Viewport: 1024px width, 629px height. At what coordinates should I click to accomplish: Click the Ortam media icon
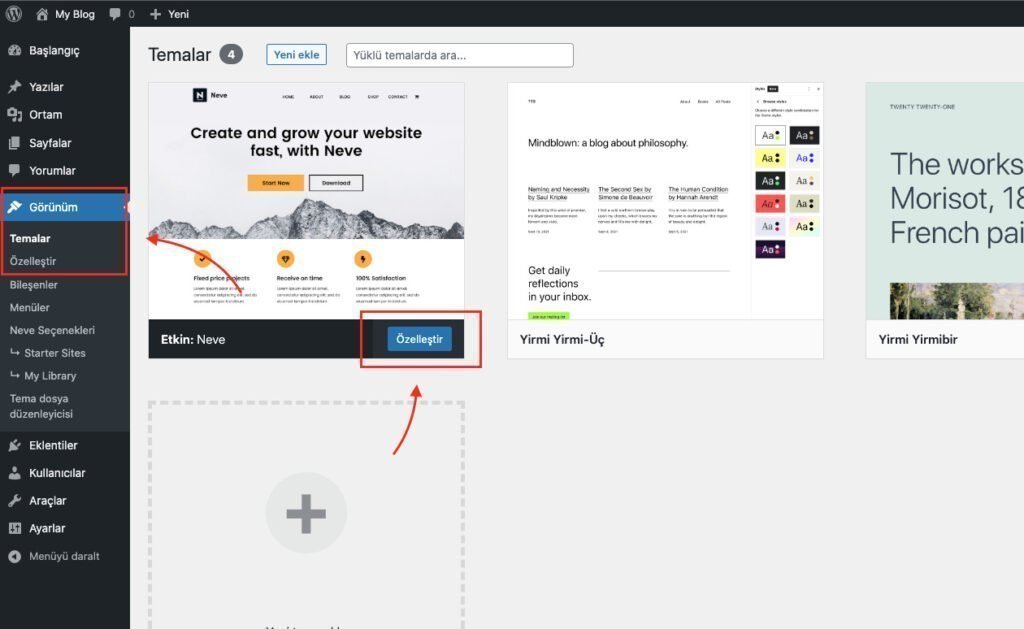14,114
